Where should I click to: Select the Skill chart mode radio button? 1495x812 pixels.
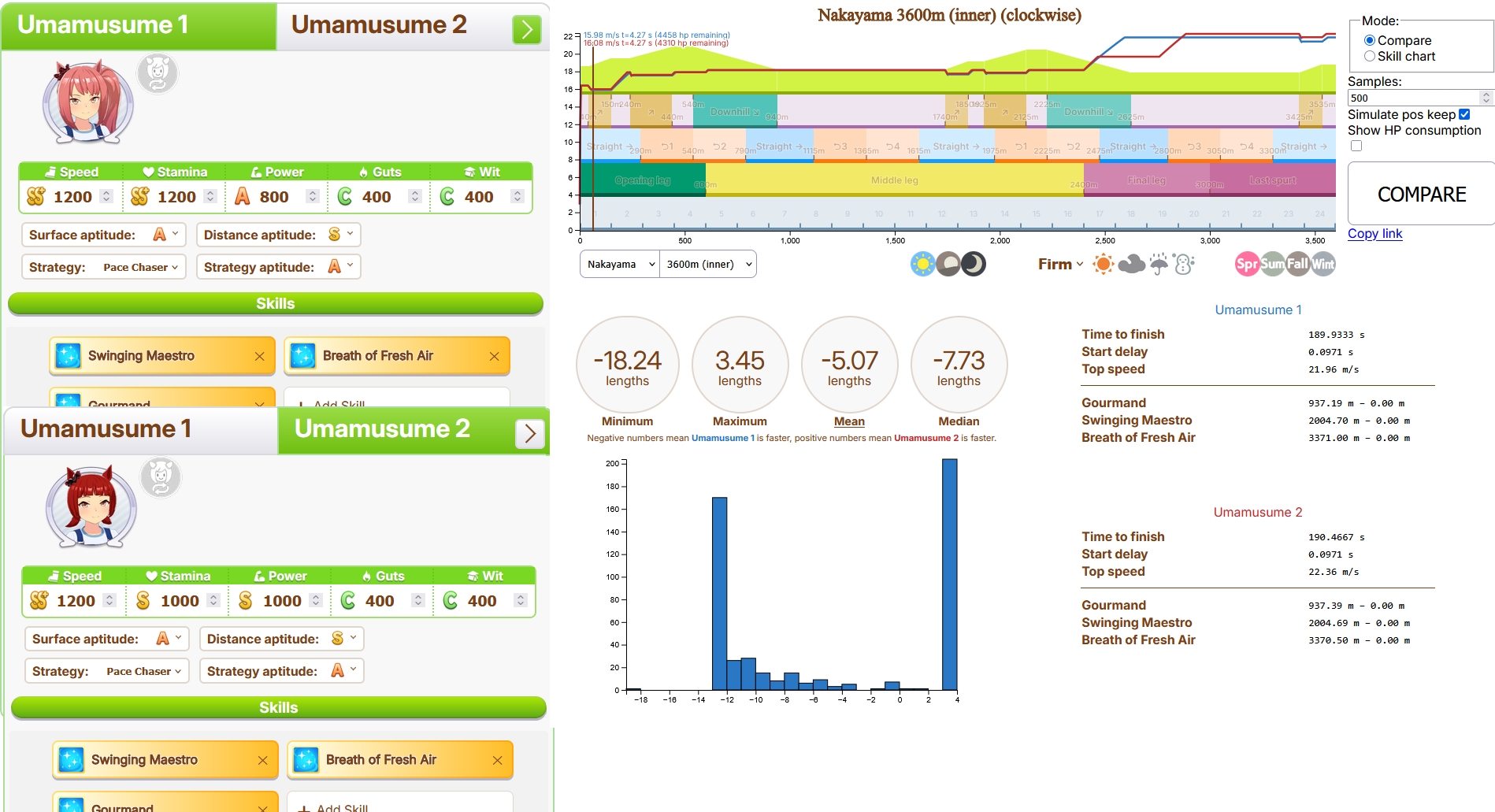1370,56
